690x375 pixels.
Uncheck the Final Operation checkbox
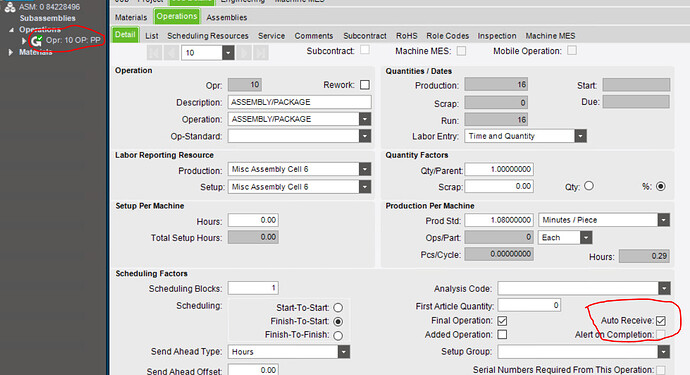[x=502, y=320]
